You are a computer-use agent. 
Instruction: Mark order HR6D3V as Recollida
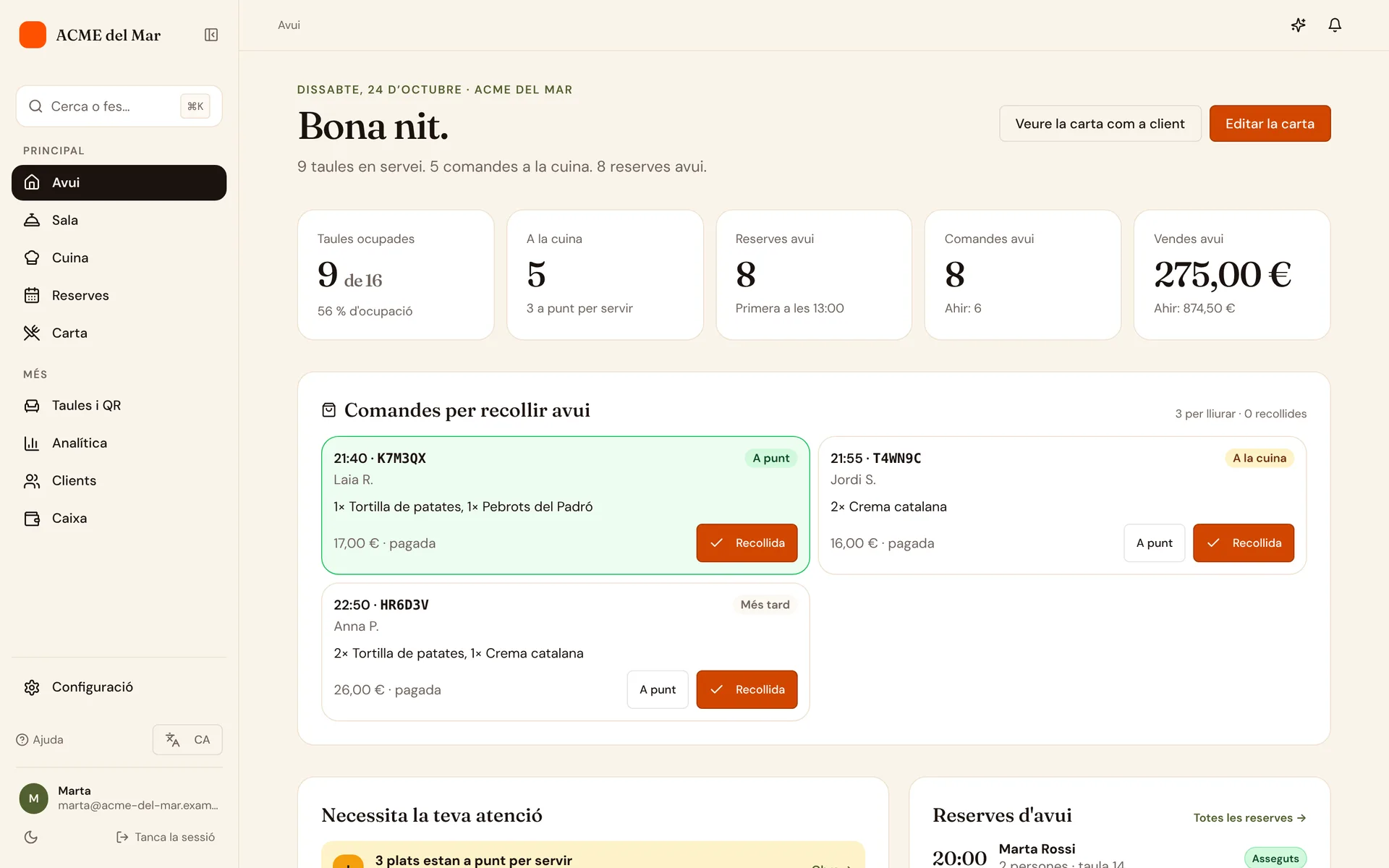point(747,689)
